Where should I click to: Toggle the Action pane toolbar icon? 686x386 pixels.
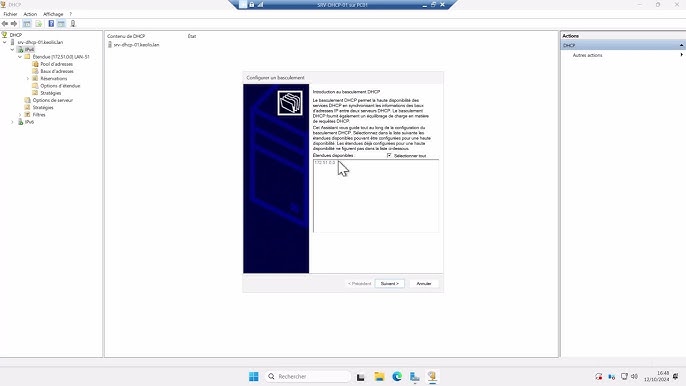(x=61, y=24)
